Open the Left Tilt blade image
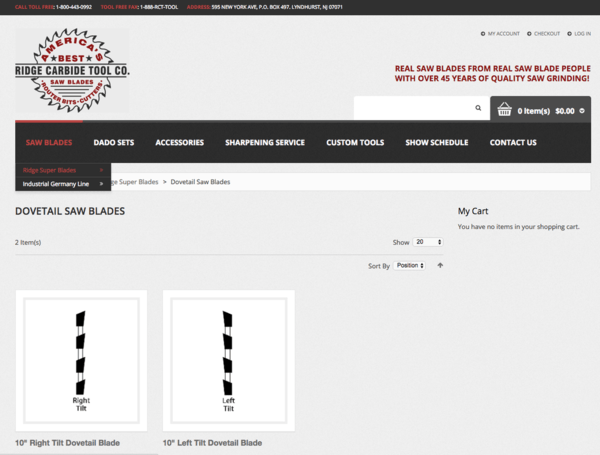Screen dimensions: 600x455 228,361
